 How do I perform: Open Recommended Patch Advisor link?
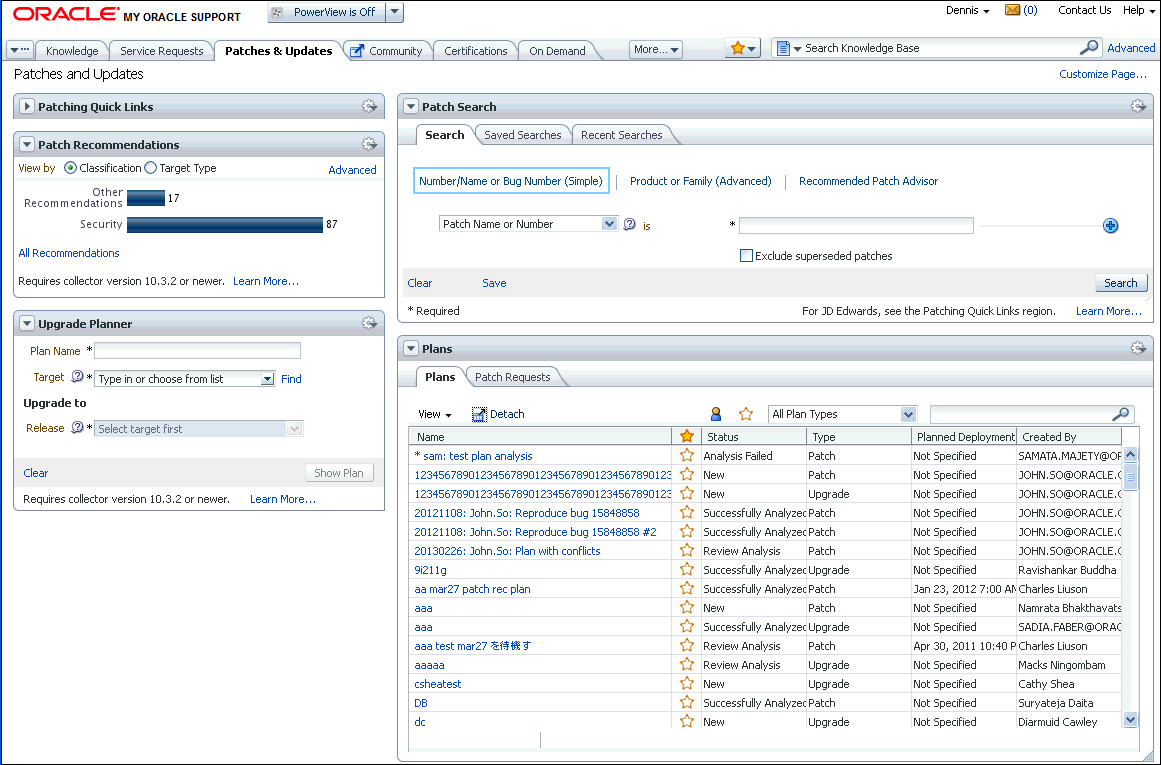tap(868, 181)
